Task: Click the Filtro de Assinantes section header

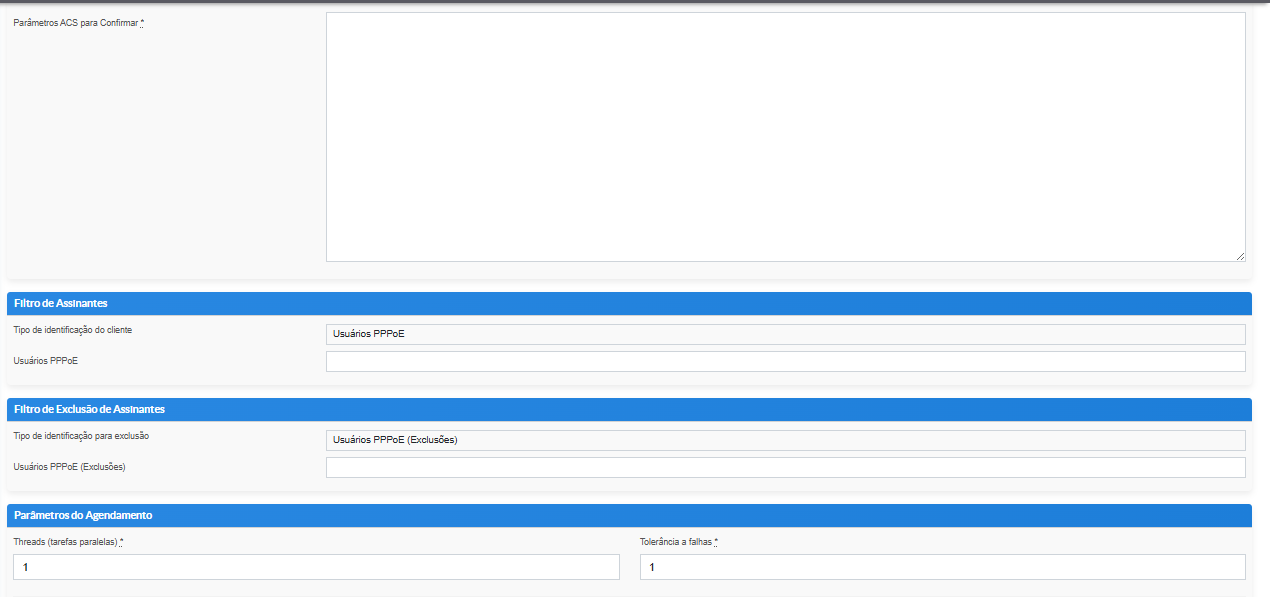Action: point(61,303)
